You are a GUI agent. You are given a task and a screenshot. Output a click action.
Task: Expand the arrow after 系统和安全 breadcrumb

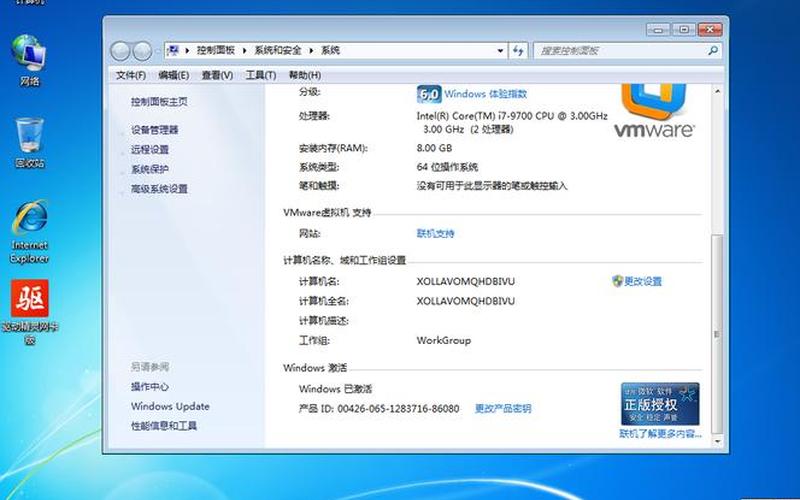coord(311,51)
